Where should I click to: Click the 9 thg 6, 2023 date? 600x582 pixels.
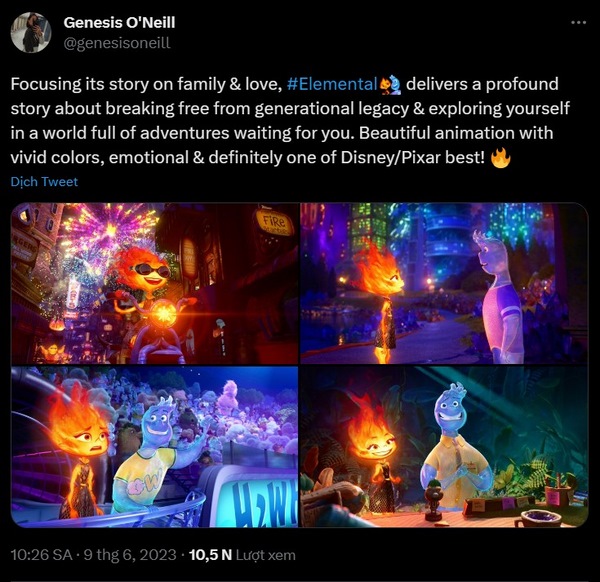click(130, 555)
